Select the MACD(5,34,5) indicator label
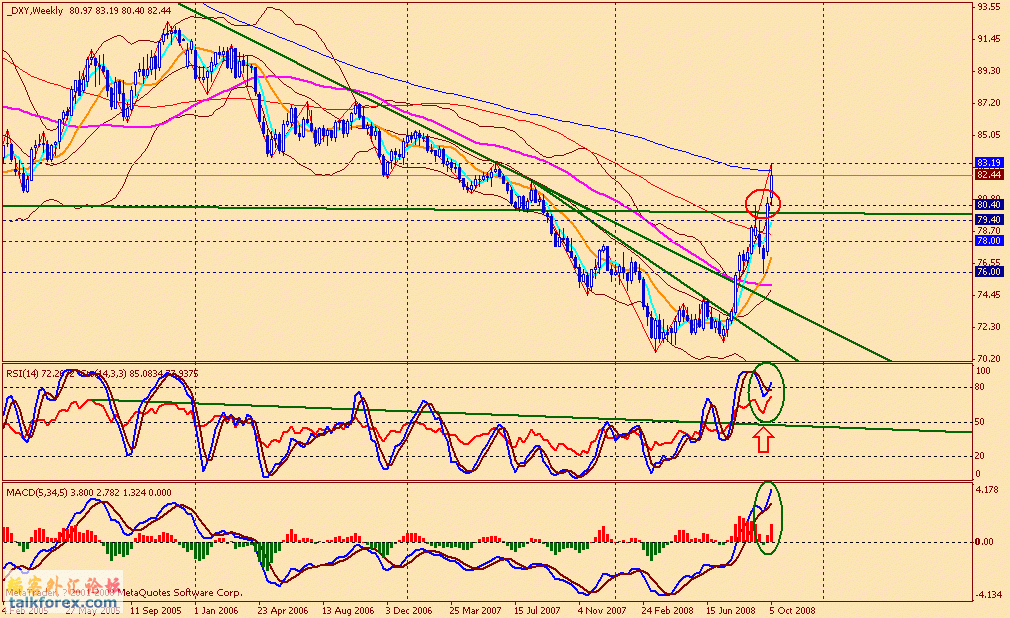Viewport: 1010px width, 618px height. pos(36,493)
